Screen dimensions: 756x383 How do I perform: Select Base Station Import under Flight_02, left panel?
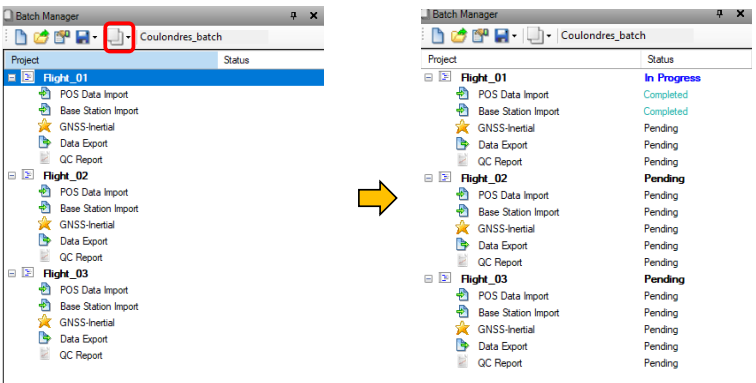point(99,208)
